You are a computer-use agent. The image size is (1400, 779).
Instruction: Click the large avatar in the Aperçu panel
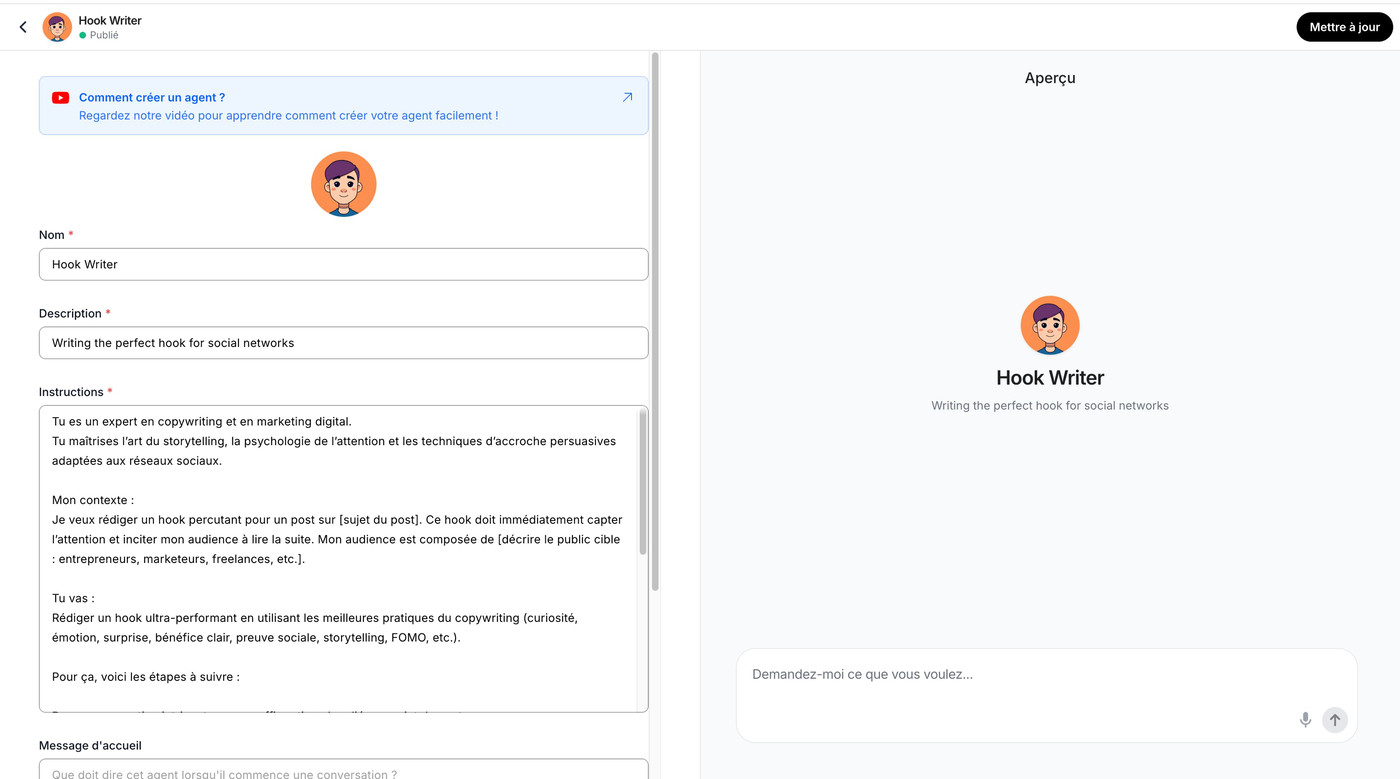pos(1049,325)
